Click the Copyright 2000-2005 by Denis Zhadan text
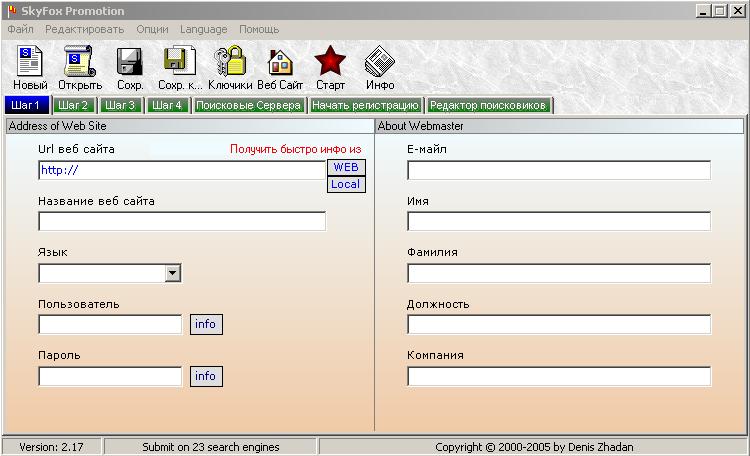This screenshot has width=750, height=456. [x=534, y=447]
